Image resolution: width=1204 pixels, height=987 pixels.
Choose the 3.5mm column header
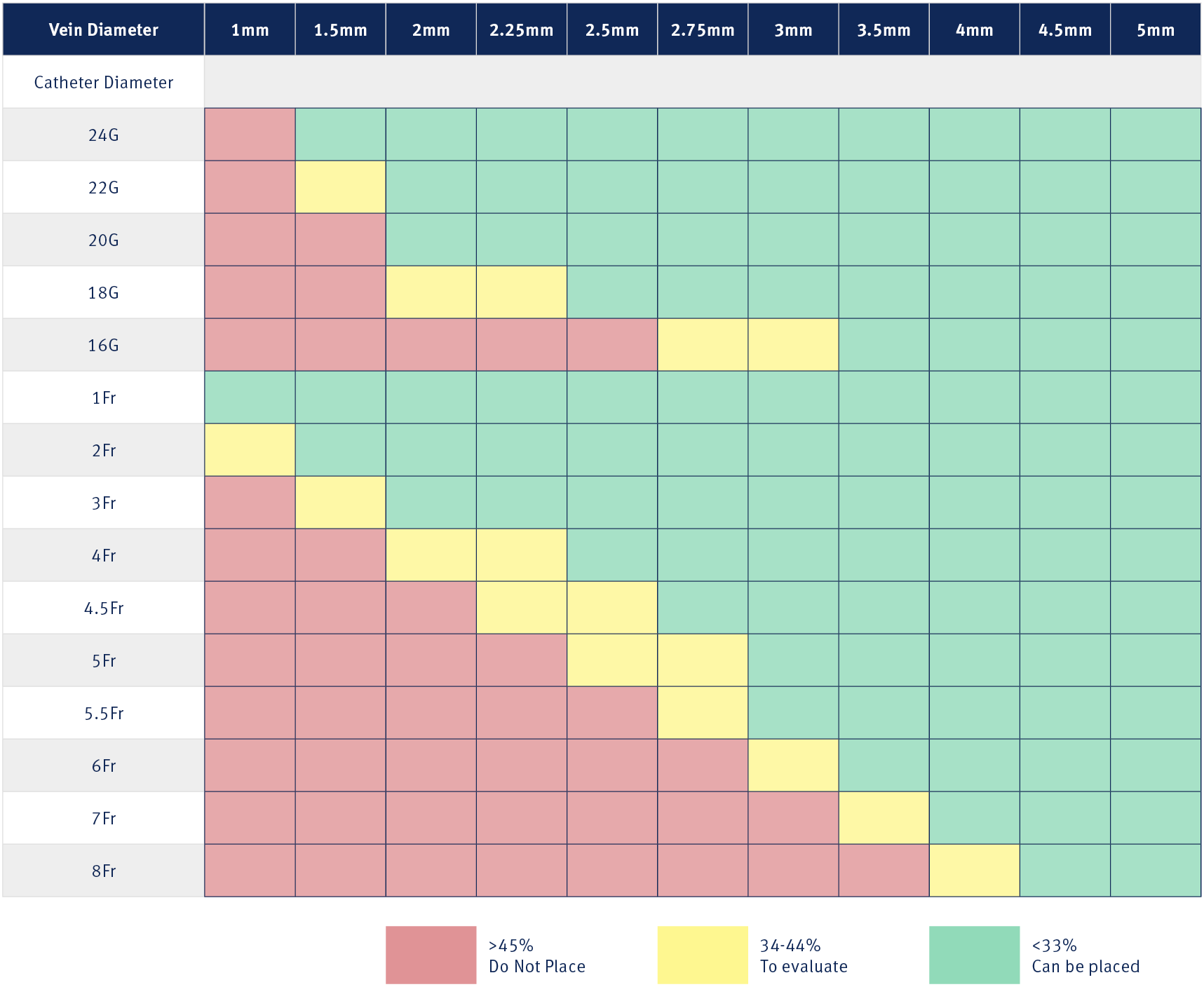(884, 29)
